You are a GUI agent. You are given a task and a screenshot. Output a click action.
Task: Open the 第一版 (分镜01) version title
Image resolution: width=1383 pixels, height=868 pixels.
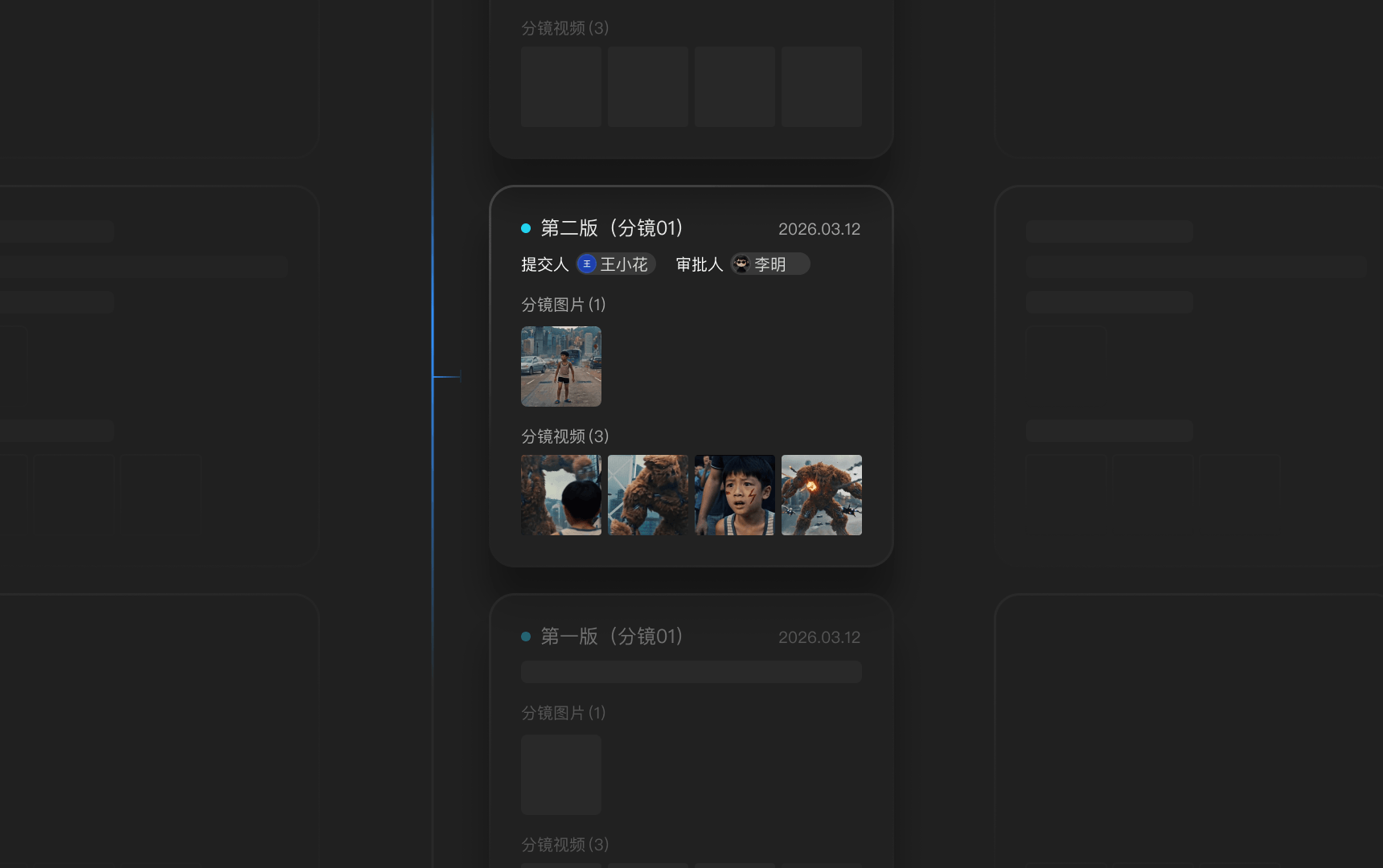(612, 637)
